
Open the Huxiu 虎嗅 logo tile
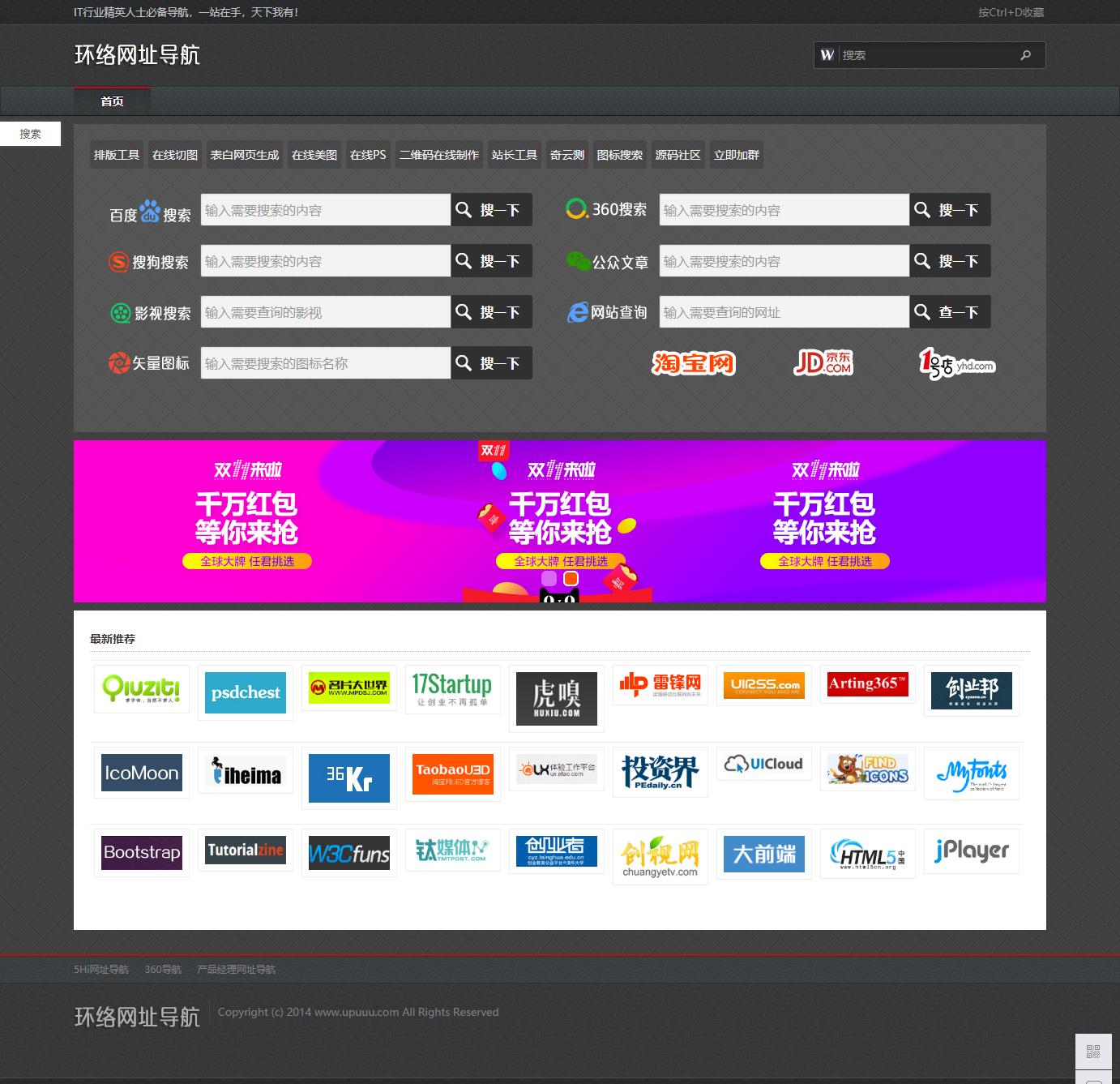pos(557,699)
